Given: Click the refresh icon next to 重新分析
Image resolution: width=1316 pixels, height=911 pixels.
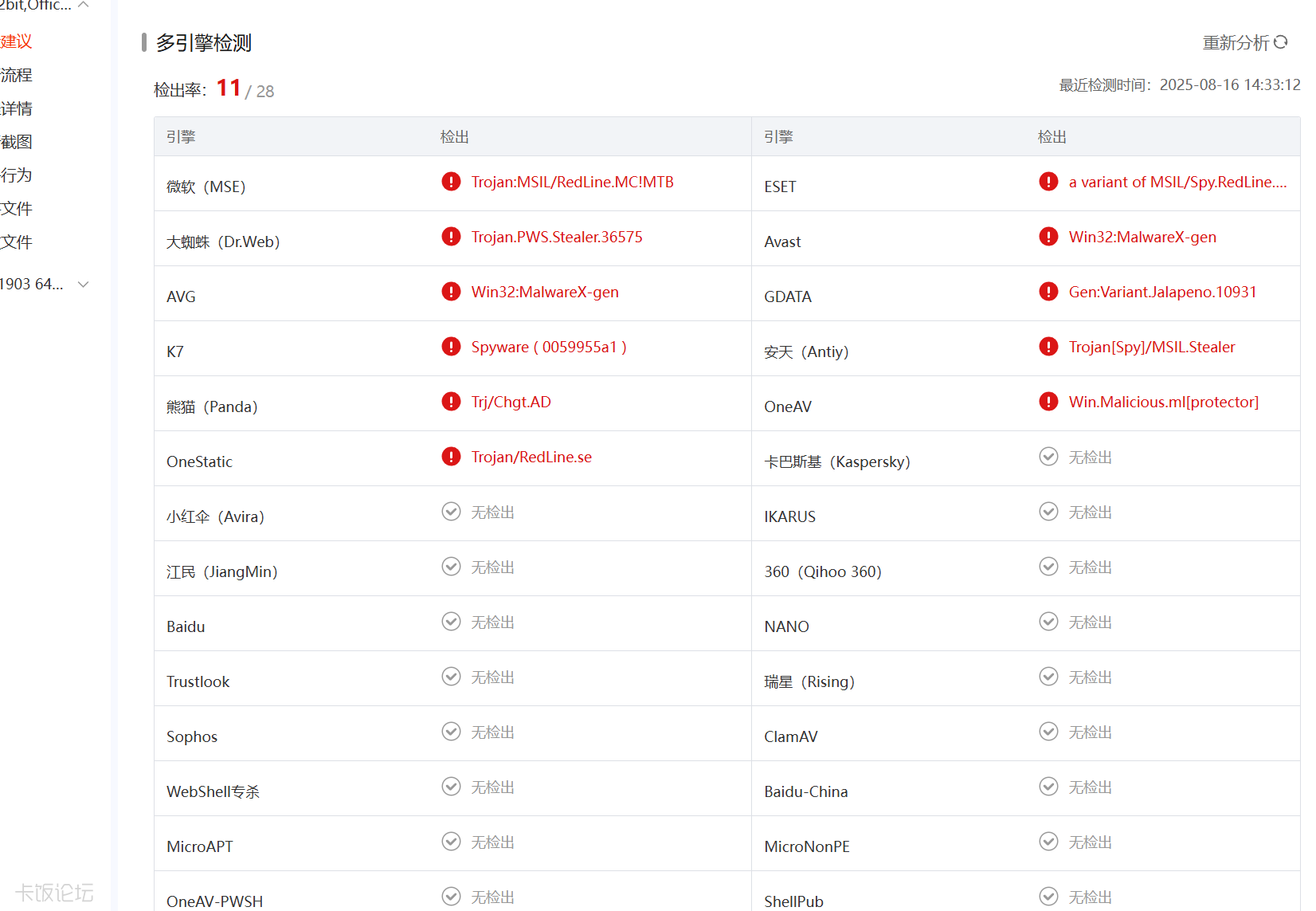Looking at the screenshot, I should pyautogui.click(x=1281, y=42).
